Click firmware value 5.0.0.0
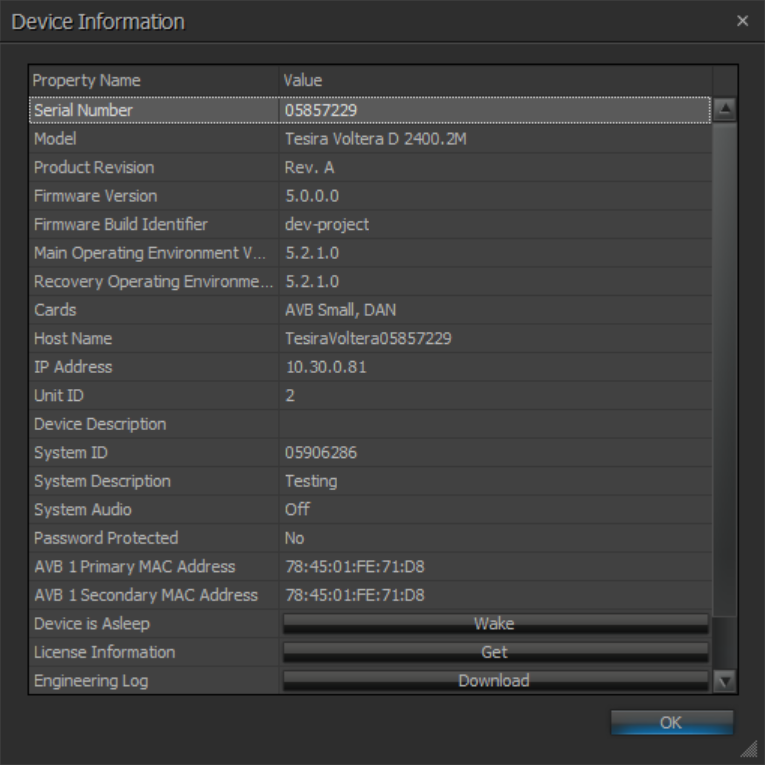 [x=312, y=196]
